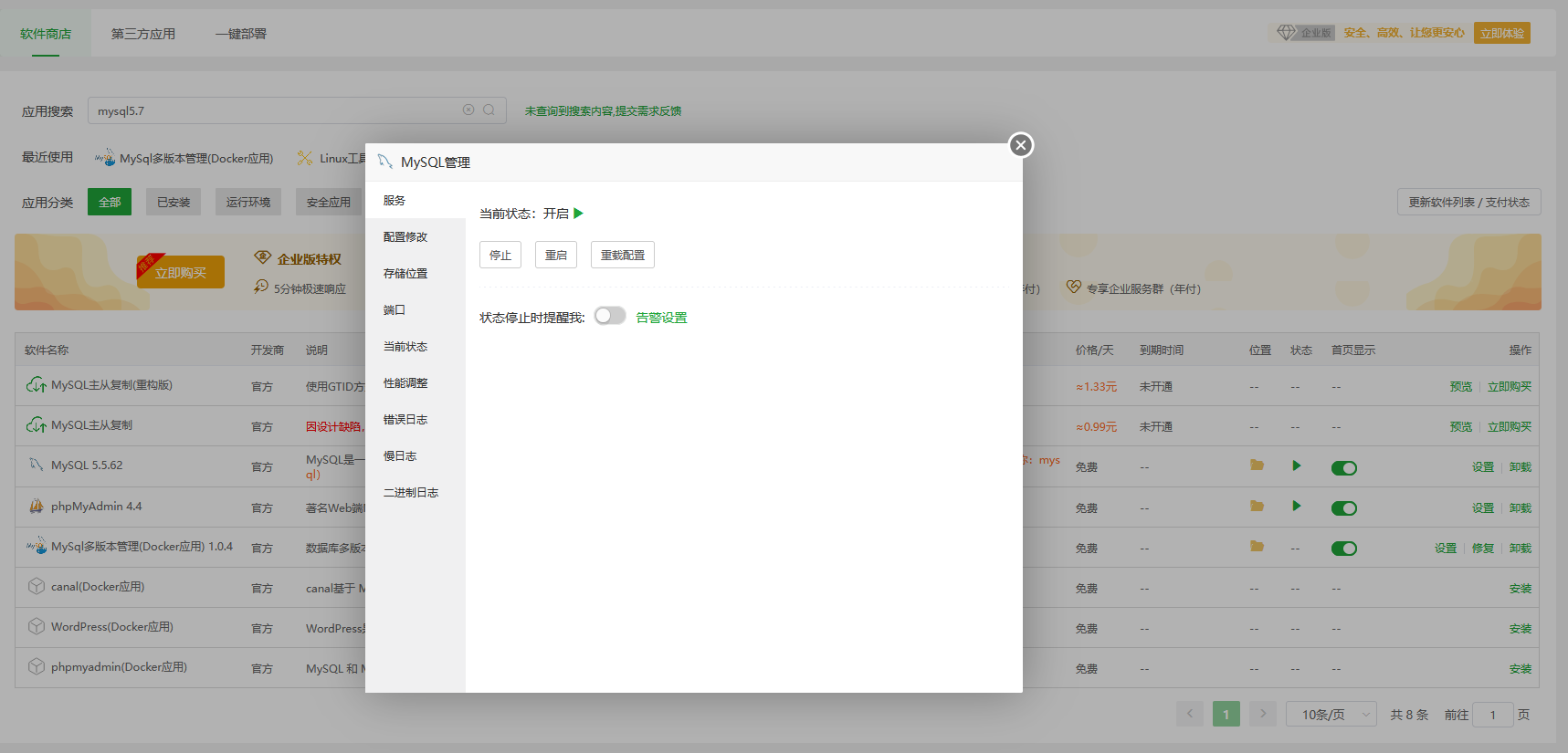The width and height of the screenshot is (1568, 753).
Task: Toggle 首页显示 for MySQL 5.5.62
Action: tap(1344, 468)
